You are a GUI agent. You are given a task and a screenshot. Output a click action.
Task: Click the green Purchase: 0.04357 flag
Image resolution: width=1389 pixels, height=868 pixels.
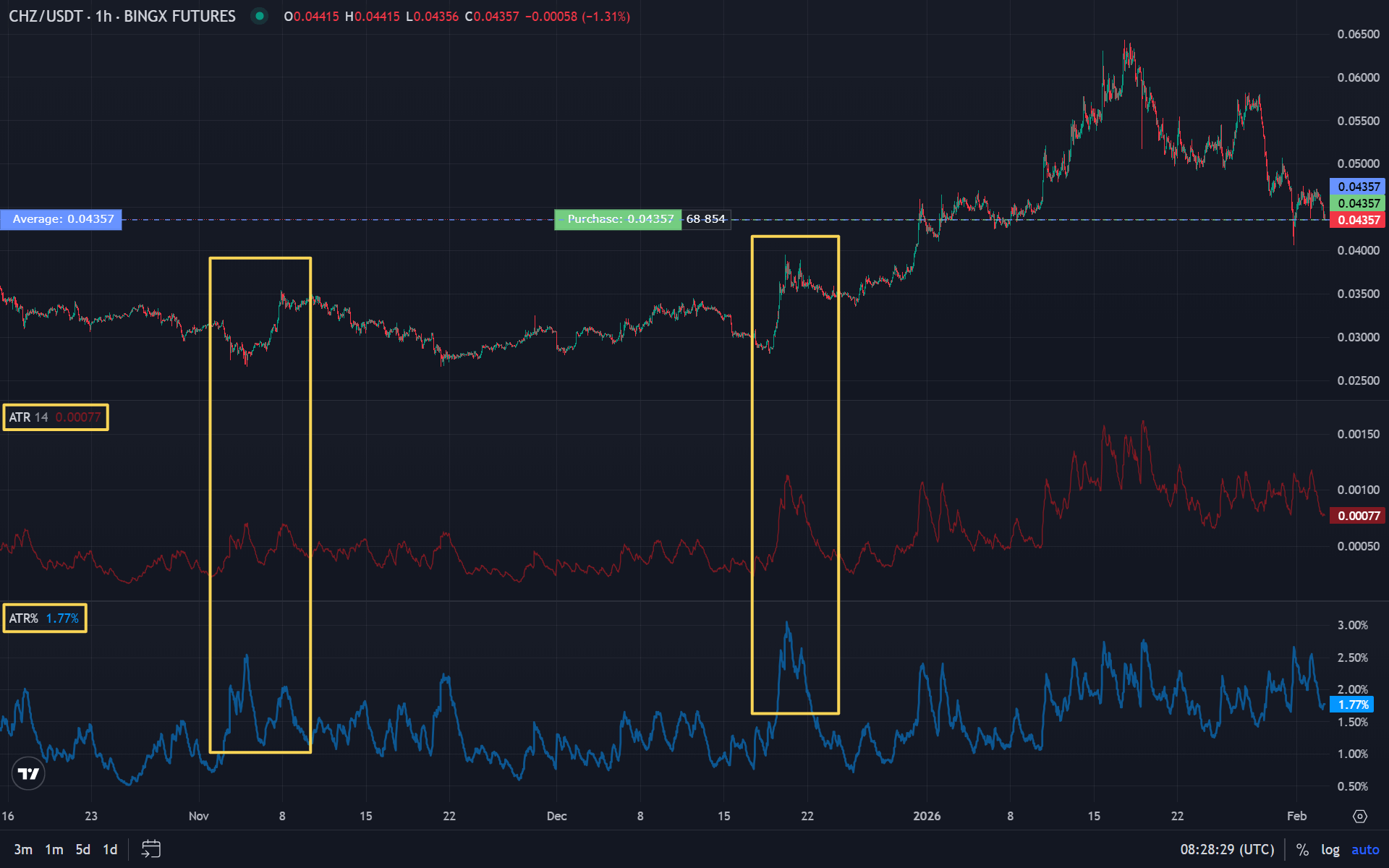[619, 219]
